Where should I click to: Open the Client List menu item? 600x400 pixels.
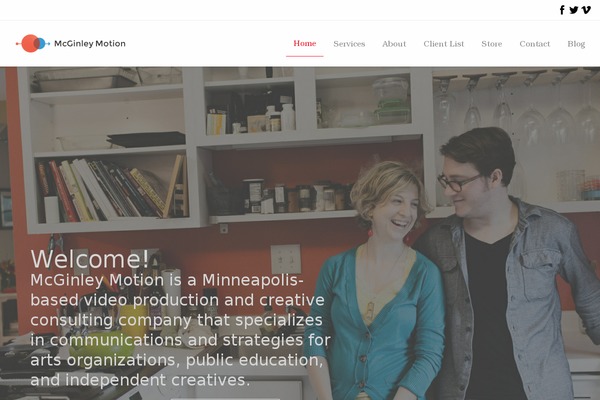pos(444,44)
